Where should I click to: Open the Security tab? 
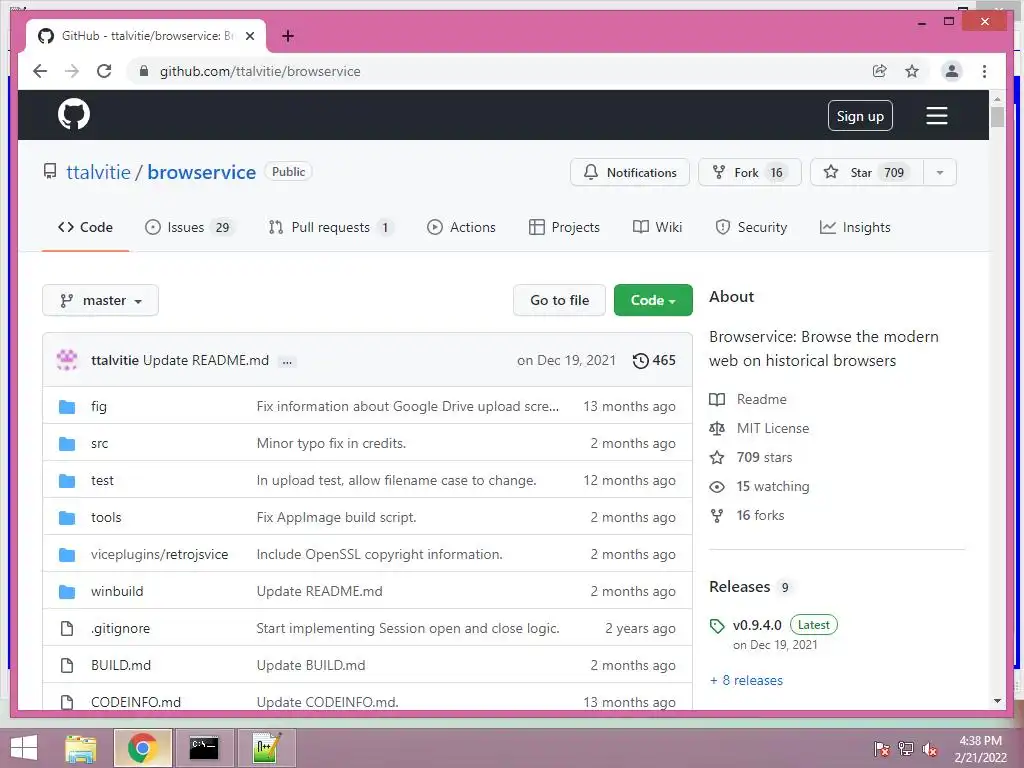pos(751,227)
